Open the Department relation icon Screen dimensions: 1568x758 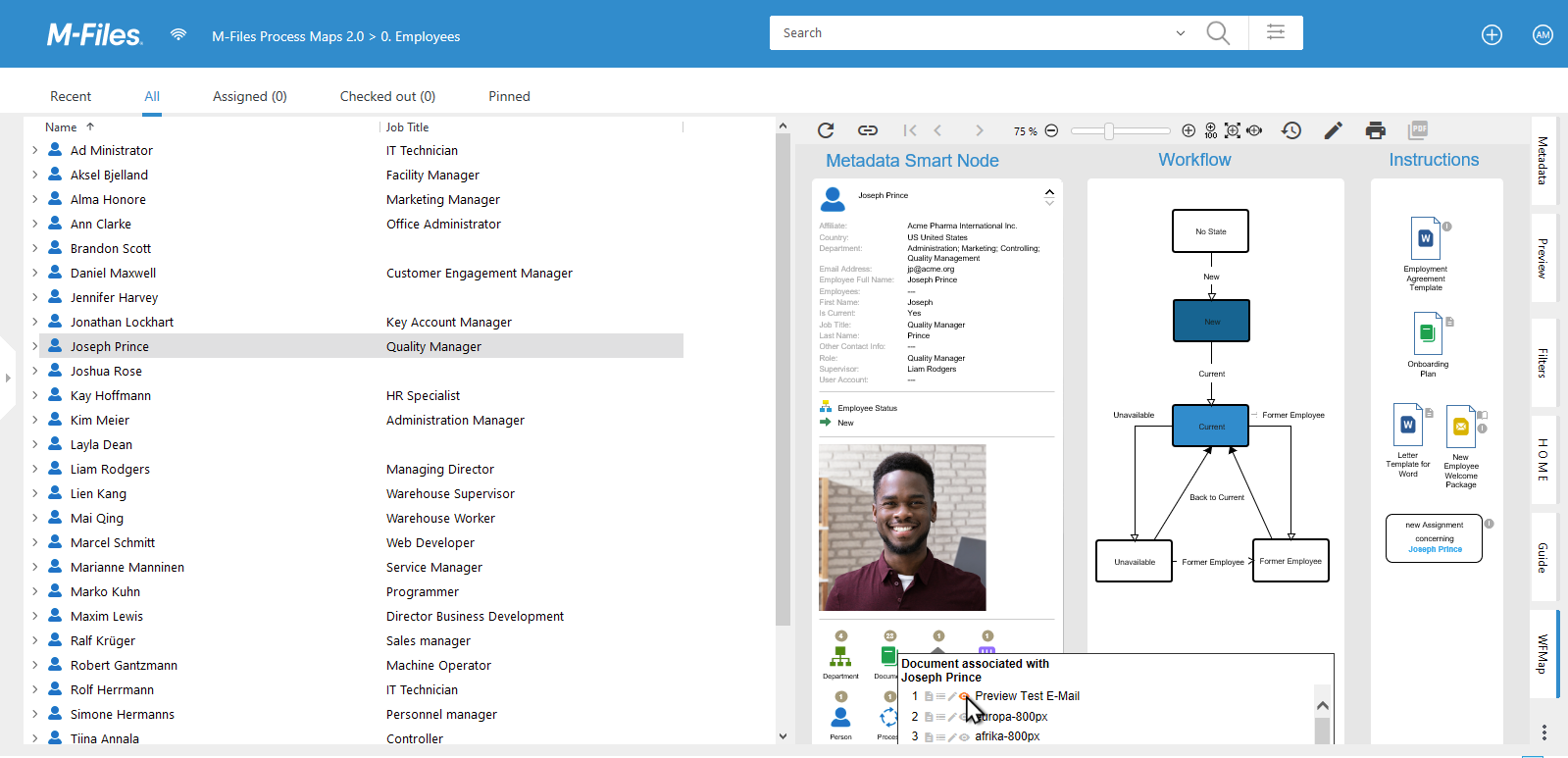pos(840,657)
